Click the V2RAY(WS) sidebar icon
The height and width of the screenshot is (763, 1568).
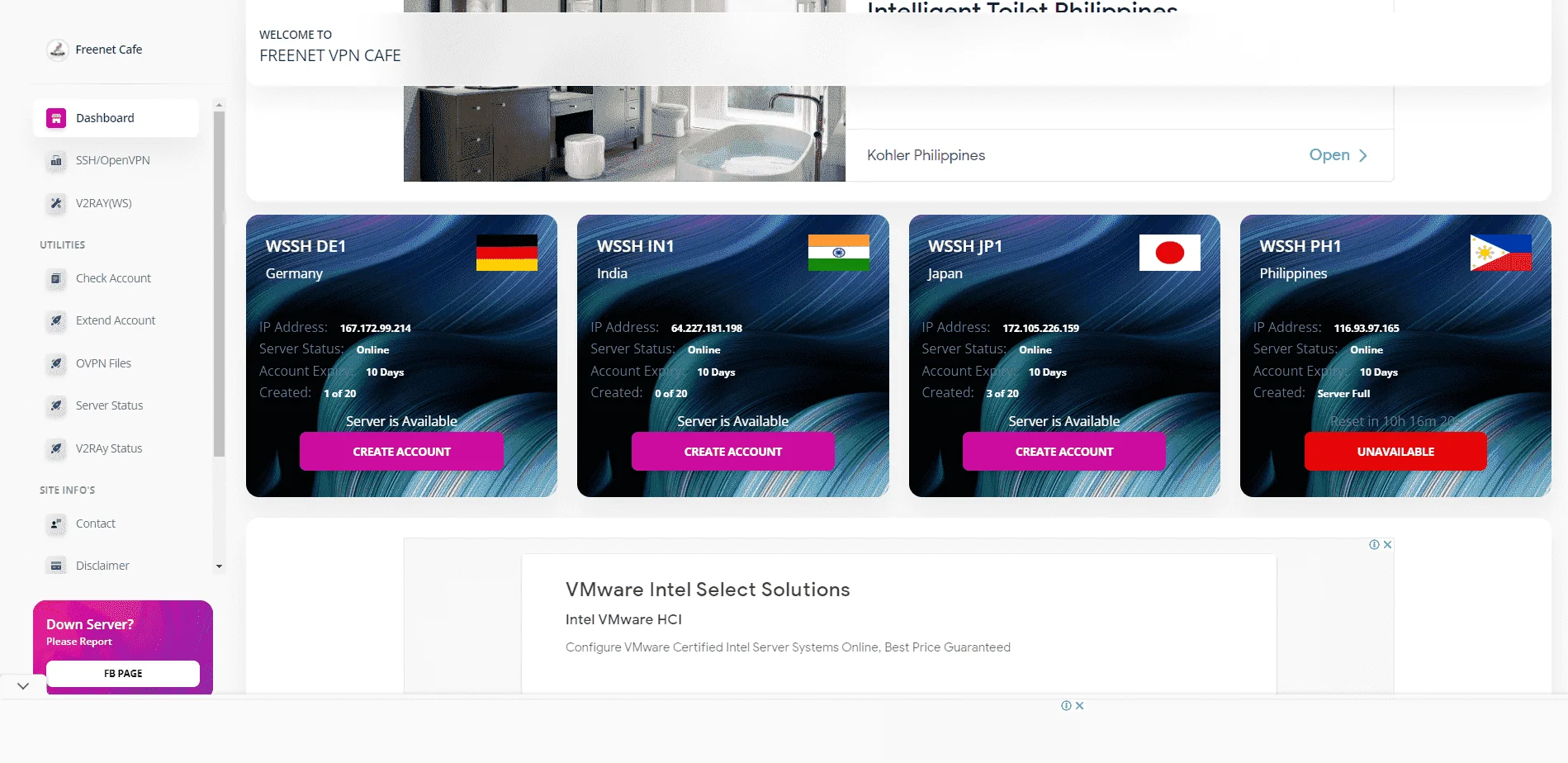56,203
